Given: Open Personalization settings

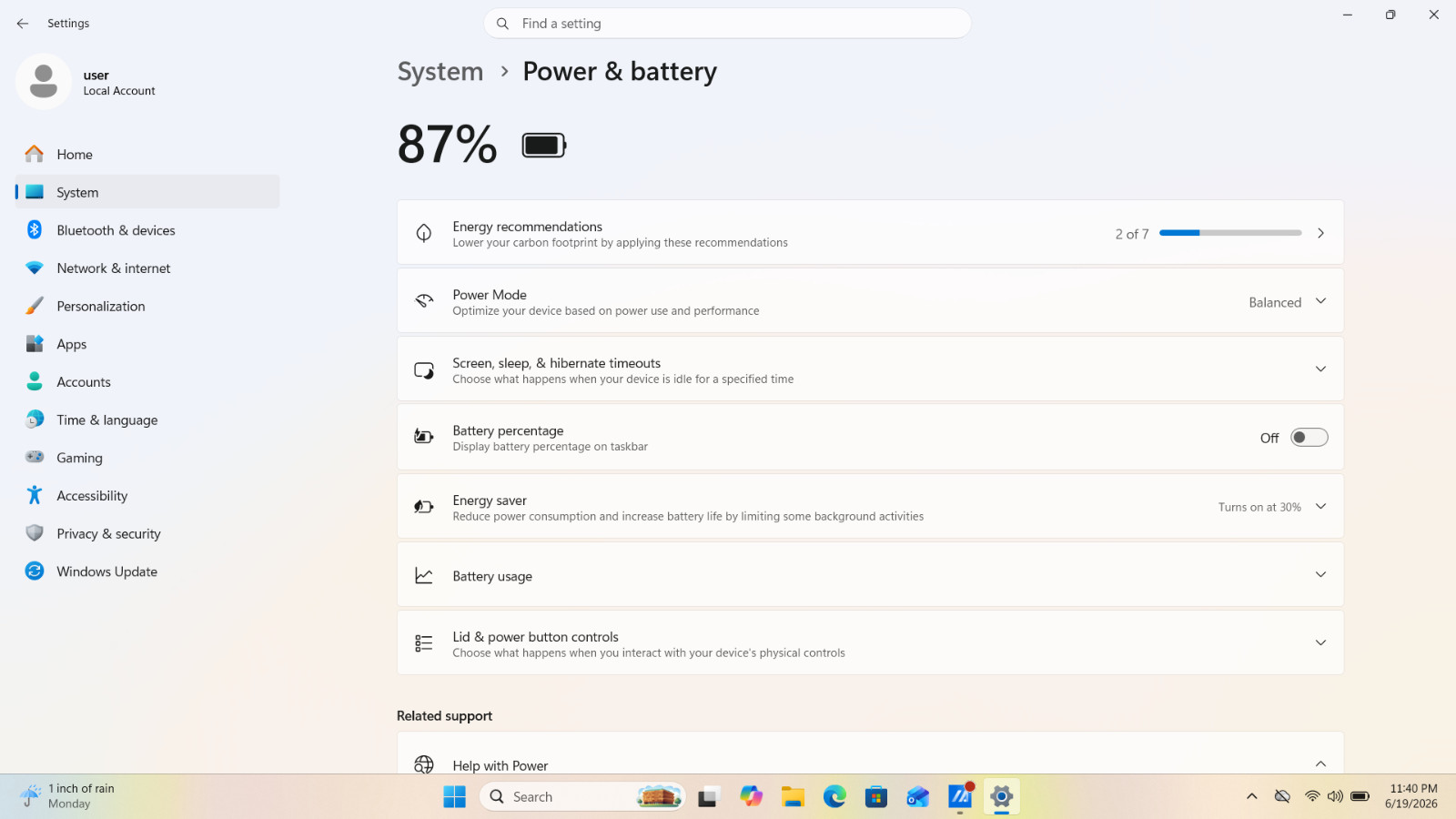Looking at the screenshot, I should click(147, 307).
